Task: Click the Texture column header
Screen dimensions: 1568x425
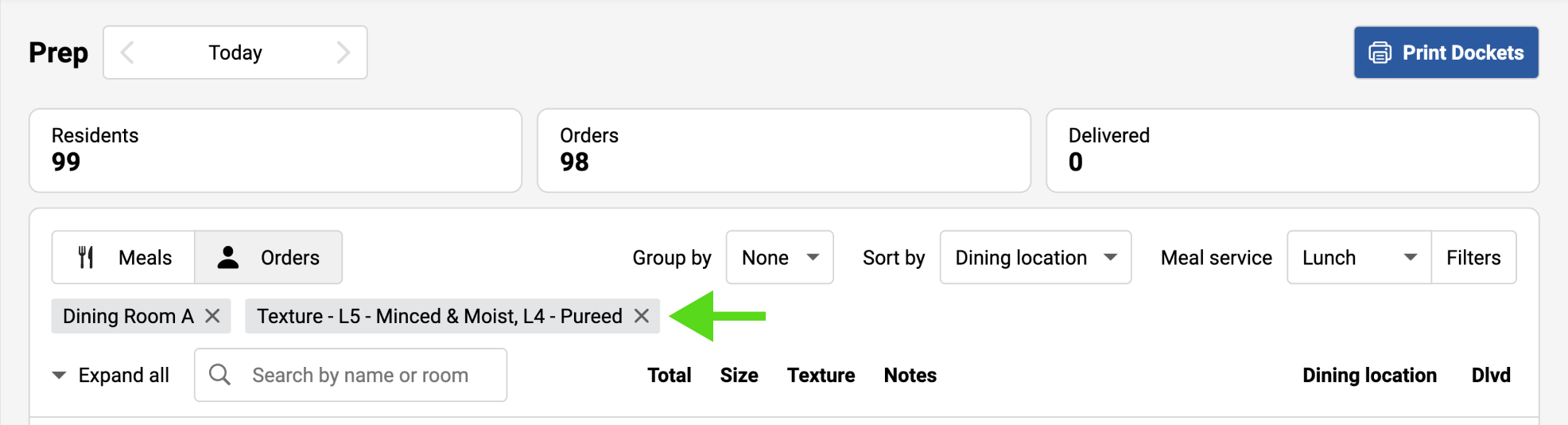Action: [821, 375]
